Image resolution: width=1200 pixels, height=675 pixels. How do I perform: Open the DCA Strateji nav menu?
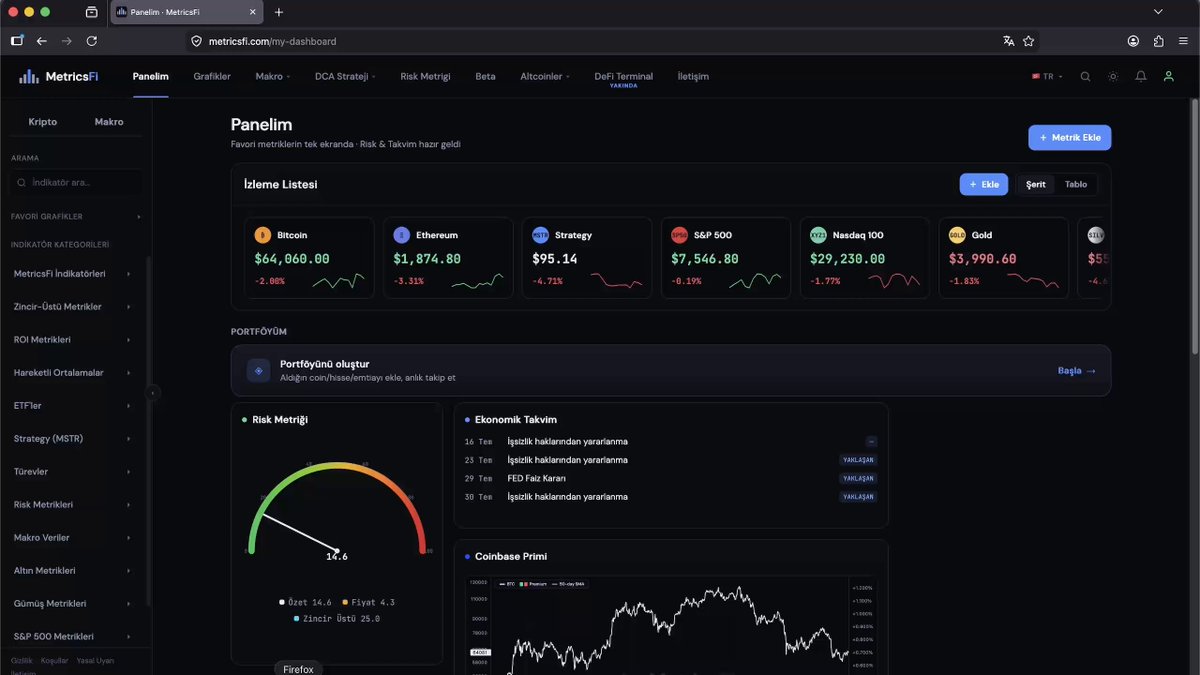click(345, 76)
